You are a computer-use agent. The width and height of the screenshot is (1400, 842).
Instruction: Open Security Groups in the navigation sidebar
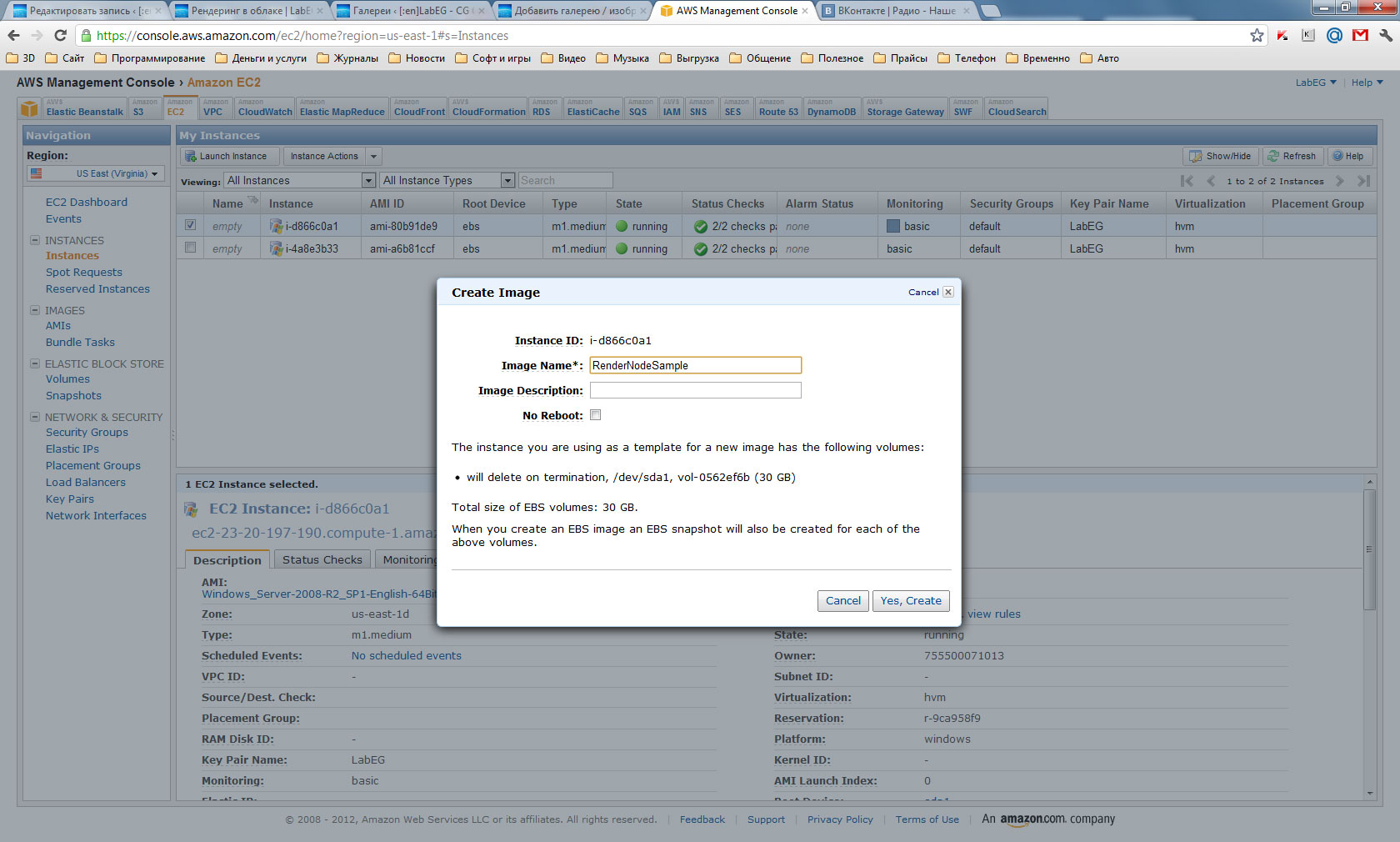[87, 432]
